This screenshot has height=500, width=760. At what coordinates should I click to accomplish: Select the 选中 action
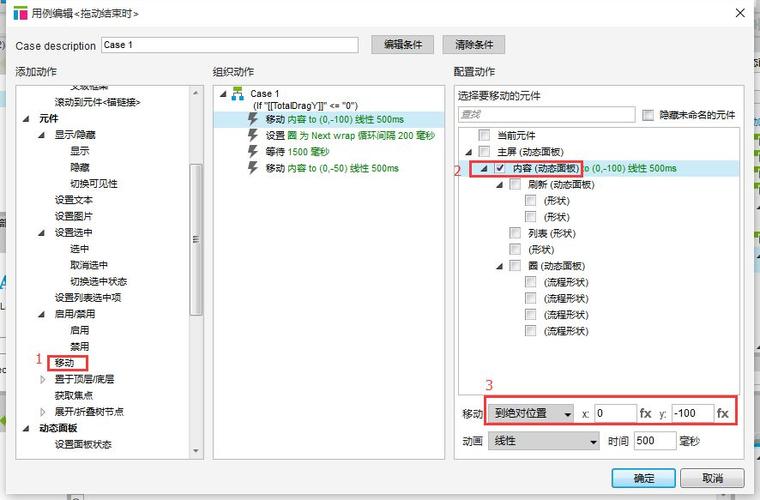tap(79, 249)
